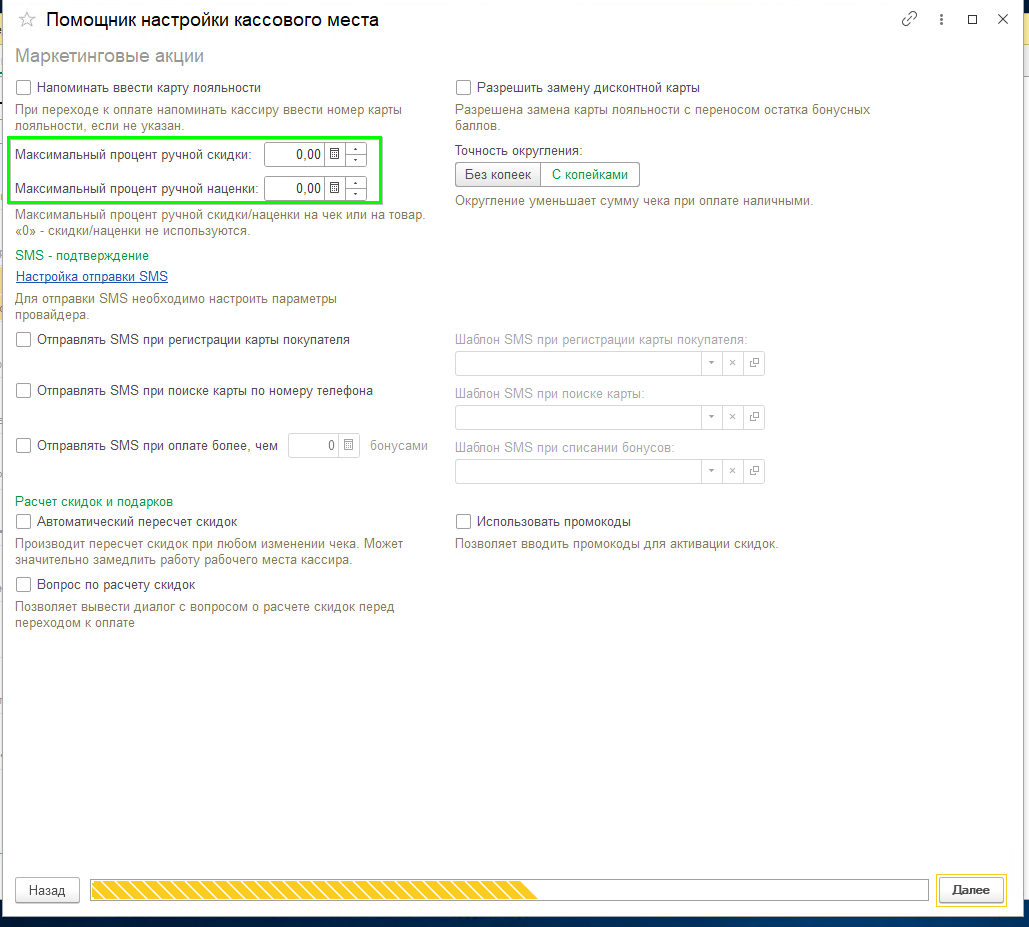Add form to favorites with star icon
The height and width of the screenshot is (927, 1029).
[27, 19]
